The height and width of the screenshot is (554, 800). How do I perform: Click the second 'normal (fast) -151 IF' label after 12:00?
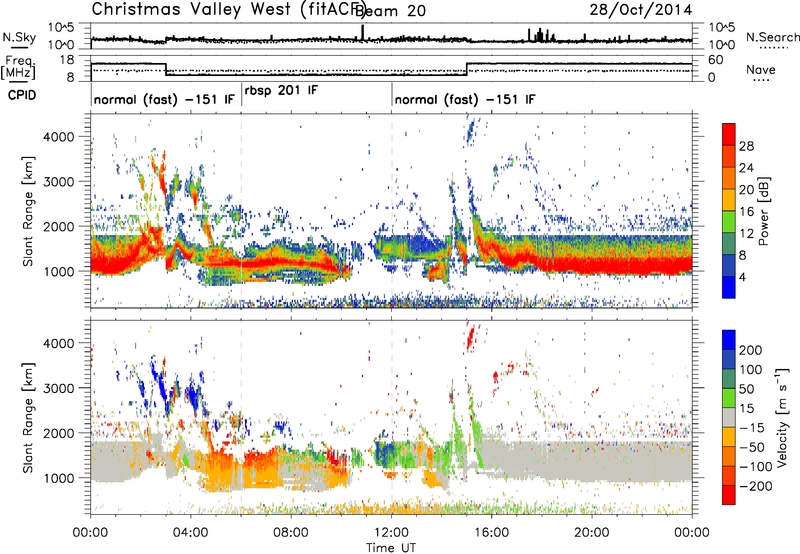[x=465, y=99]
